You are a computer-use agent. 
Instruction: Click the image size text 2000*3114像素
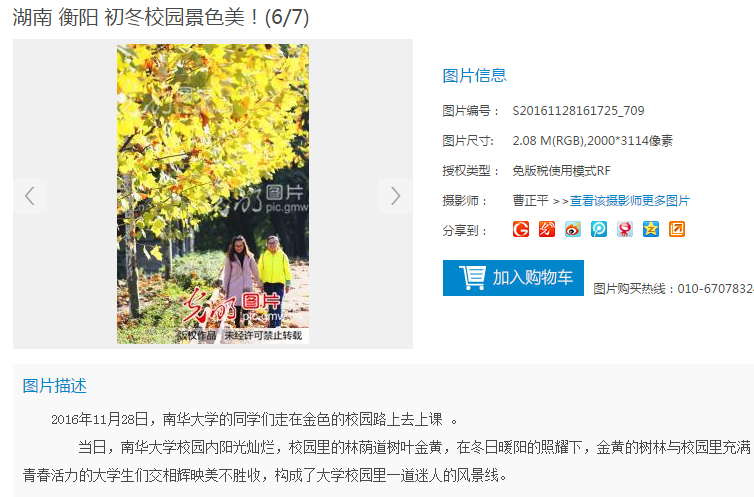630,141
